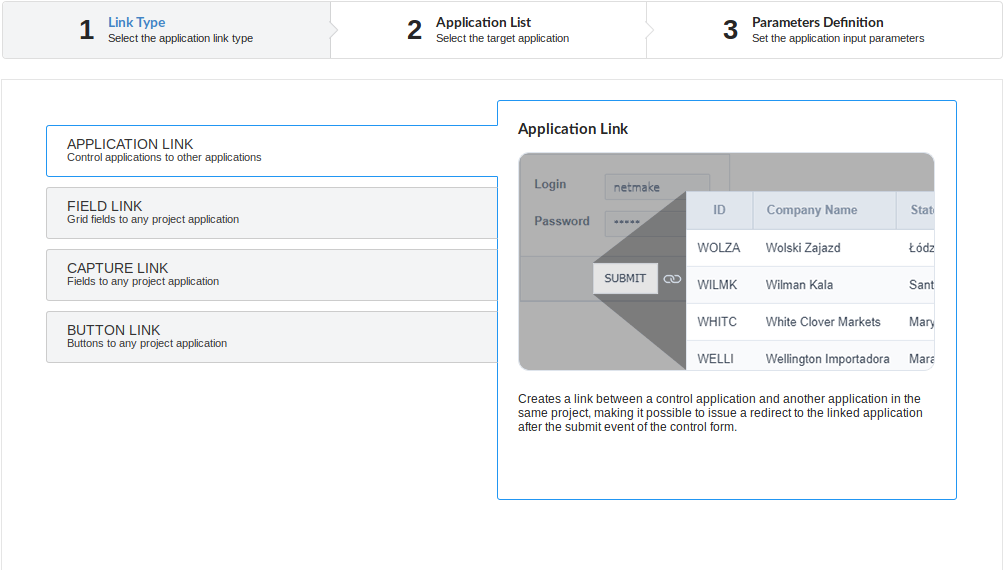The height and width of the screenshot is (570, 1005).
Task: Click the Company Name column header
Action: [x=811, y=210]
